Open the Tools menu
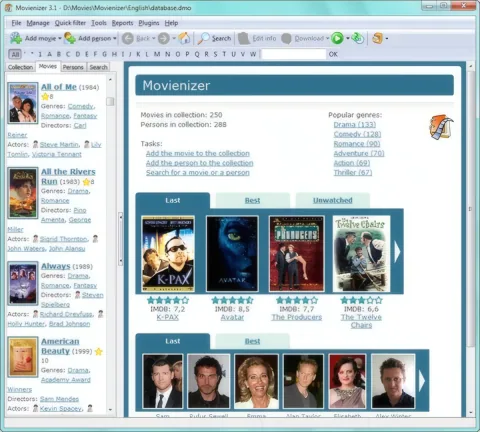This screenshot has width=480, height=432. click(99, 23)
